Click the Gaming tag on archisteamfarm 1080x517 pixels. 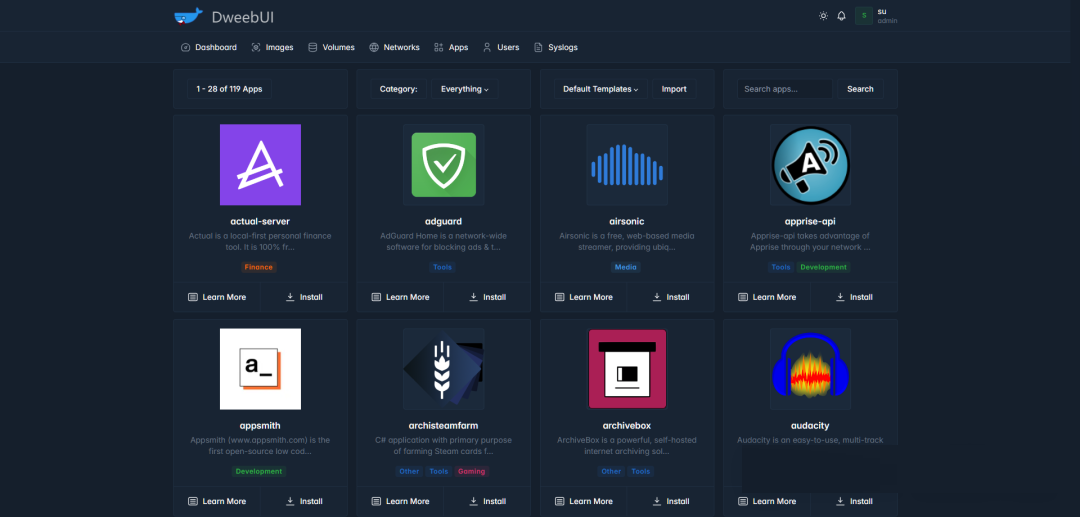coord(471,472)
